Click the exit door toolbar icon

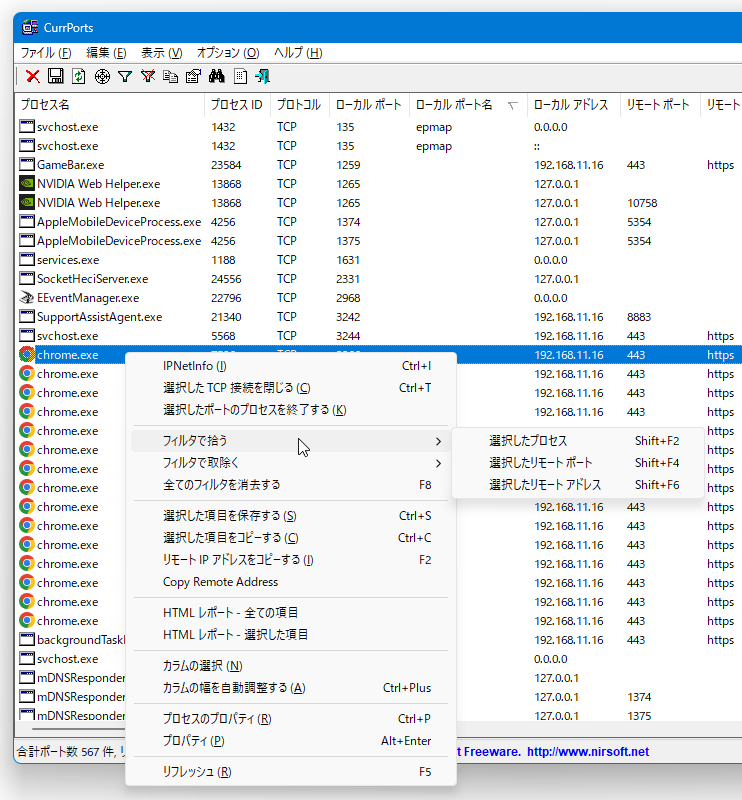tap(263, 77)
